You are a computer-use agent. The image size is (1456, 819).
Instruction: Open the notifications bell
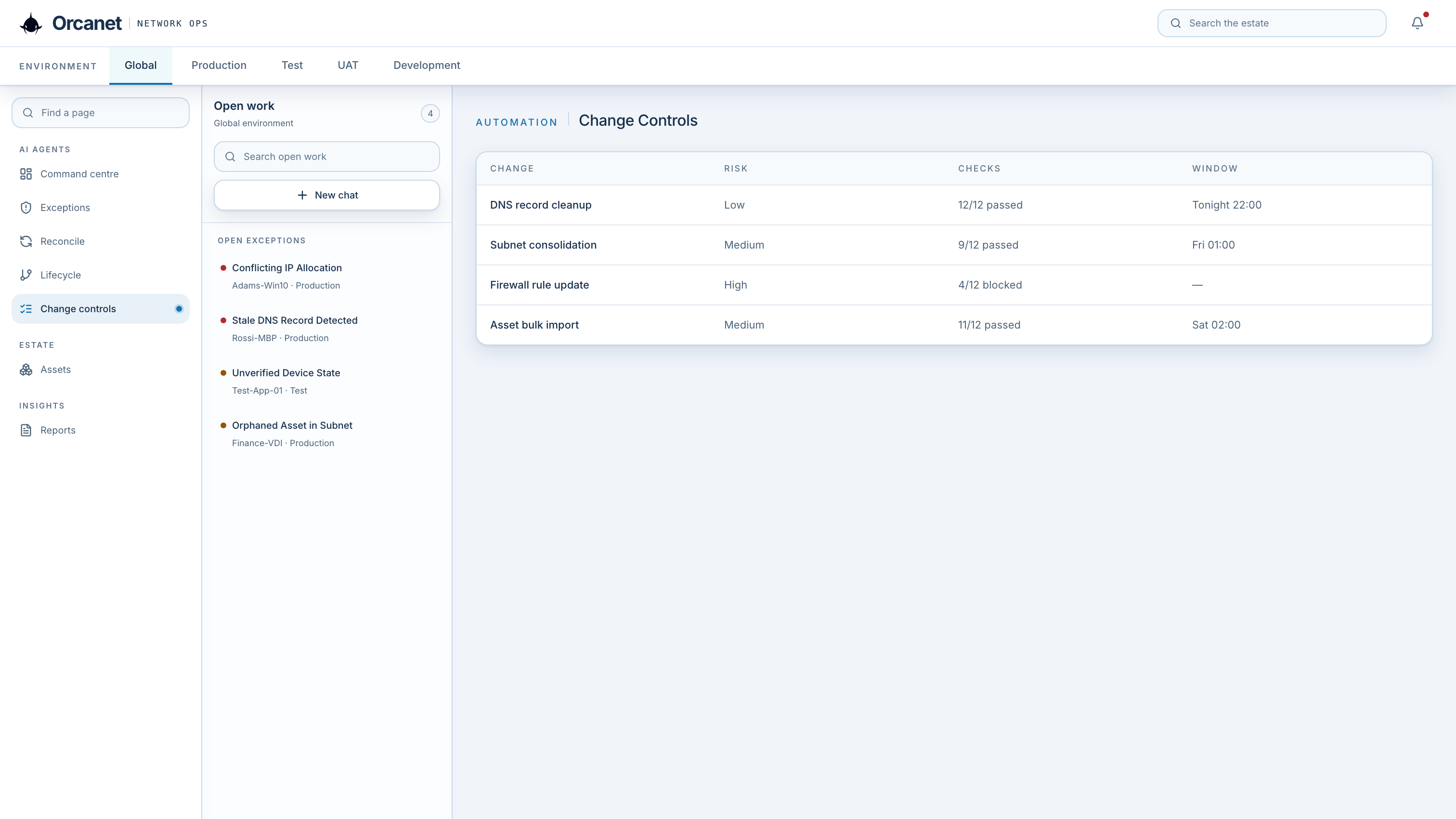1417,23
